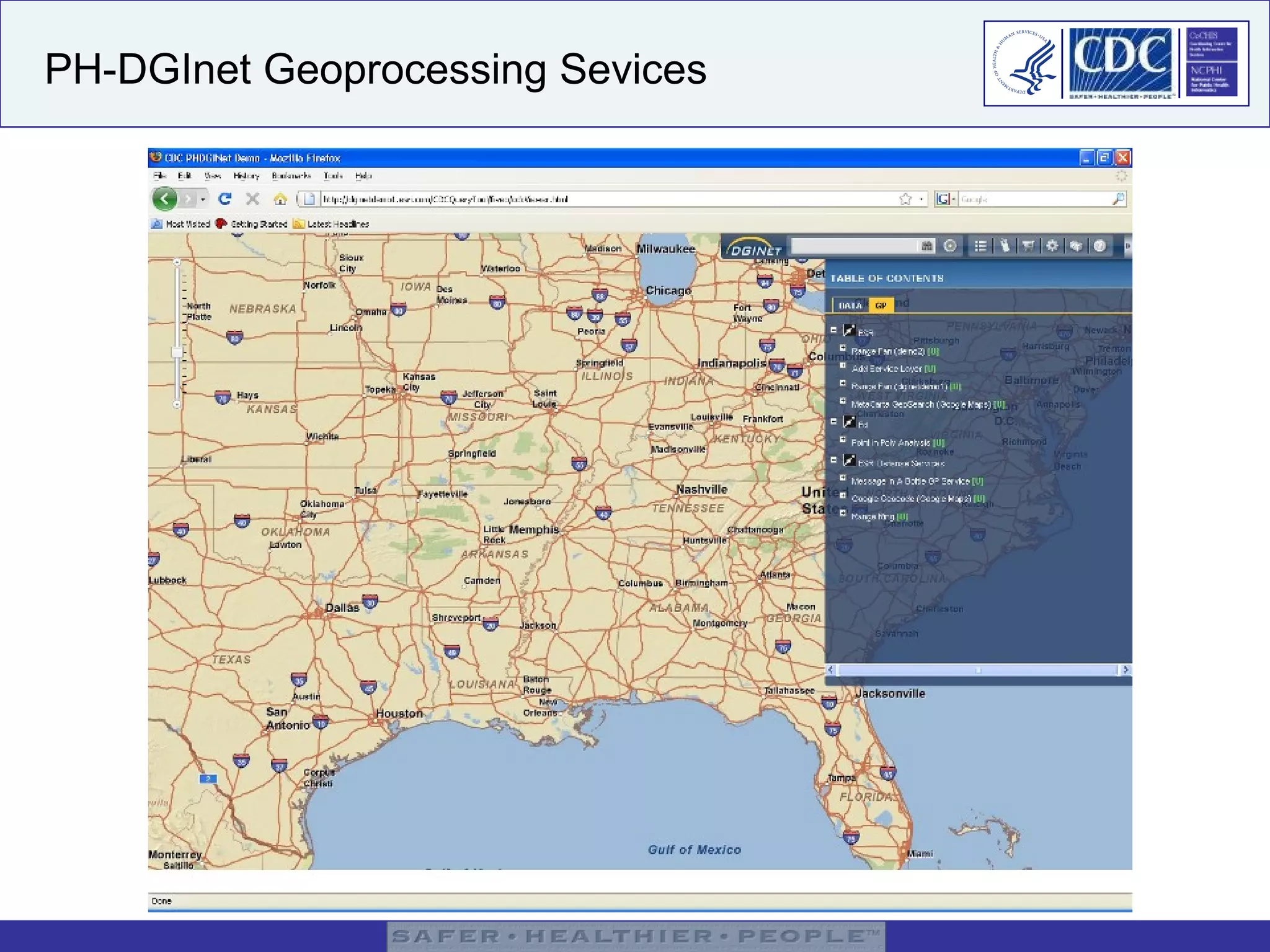Open the Edit menu

point(184,176)
